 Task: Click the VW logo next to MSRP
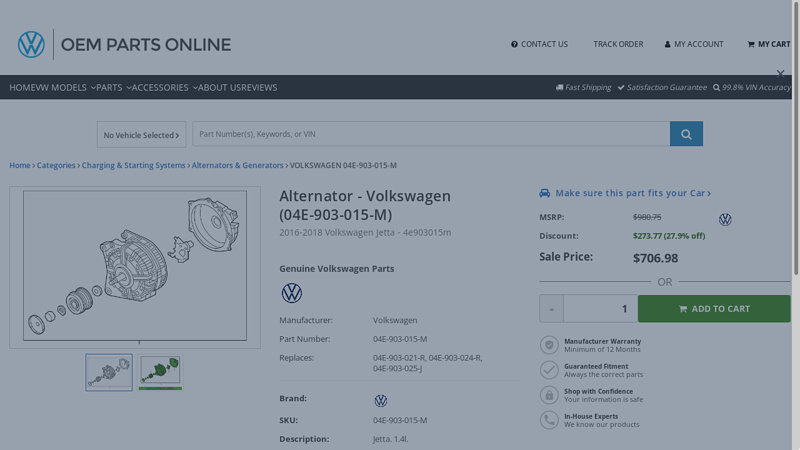(x=725, y=219)
